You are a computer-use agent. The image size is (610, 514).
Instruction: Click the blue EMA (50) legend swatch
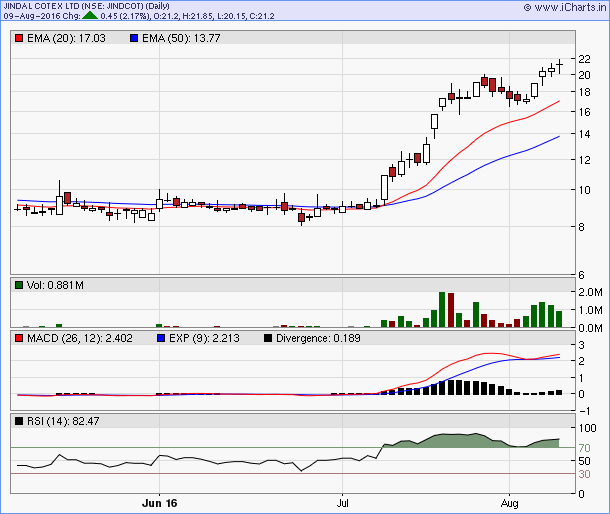pyautogui.click(x=134, y=38)
